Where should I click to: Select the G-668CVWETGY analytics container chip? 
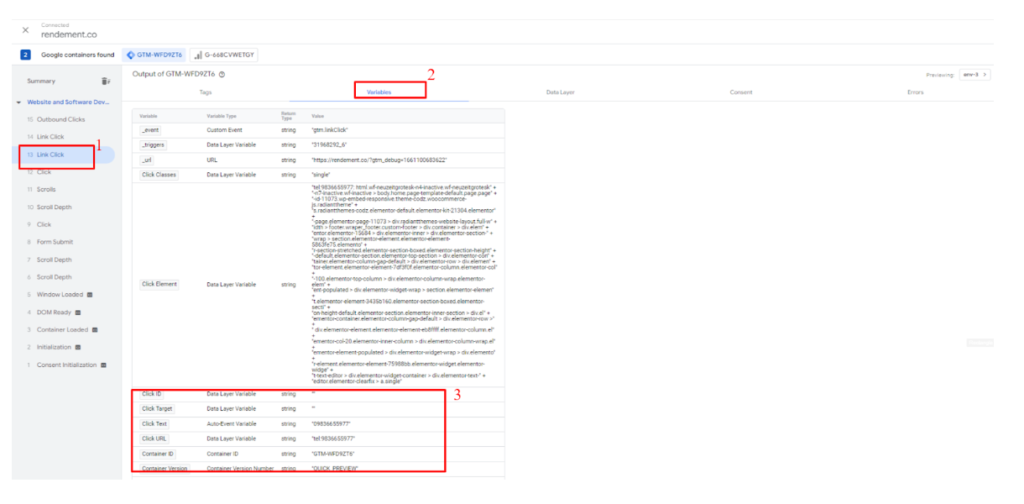(x=223, y=55)
